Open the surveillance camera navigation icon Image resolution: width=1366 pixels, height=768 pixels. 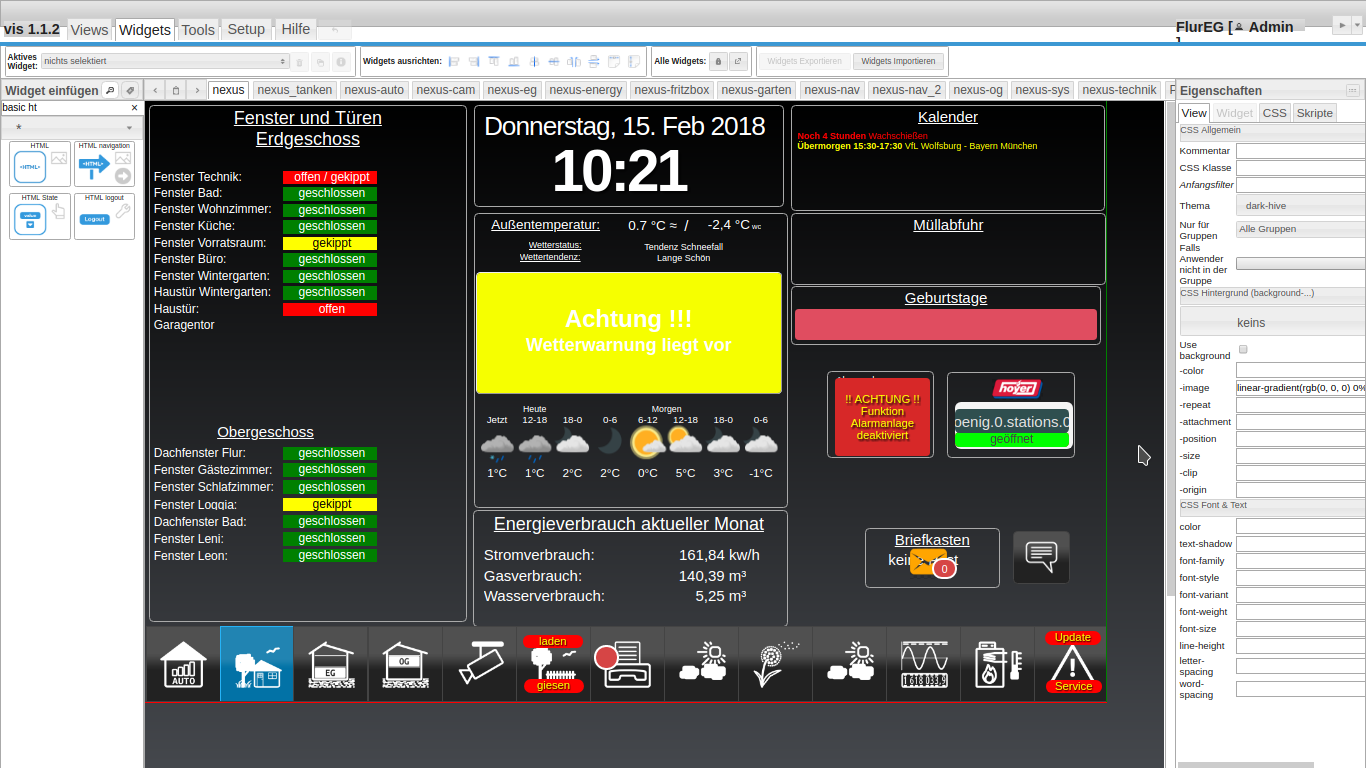tap(479, 664)
